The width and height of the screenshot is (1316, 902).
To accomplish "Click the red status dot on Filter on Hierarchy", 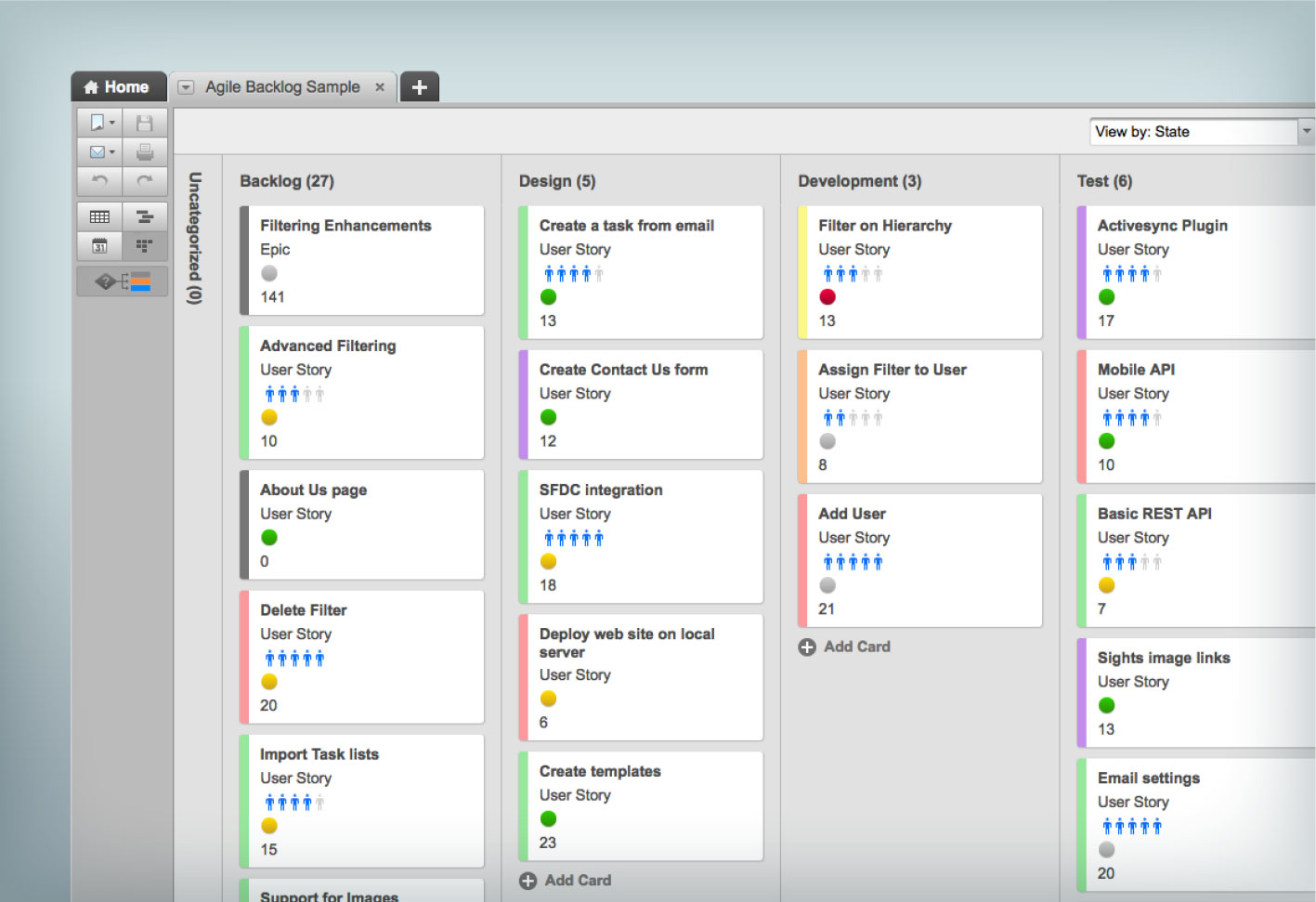I will point(827,296).
